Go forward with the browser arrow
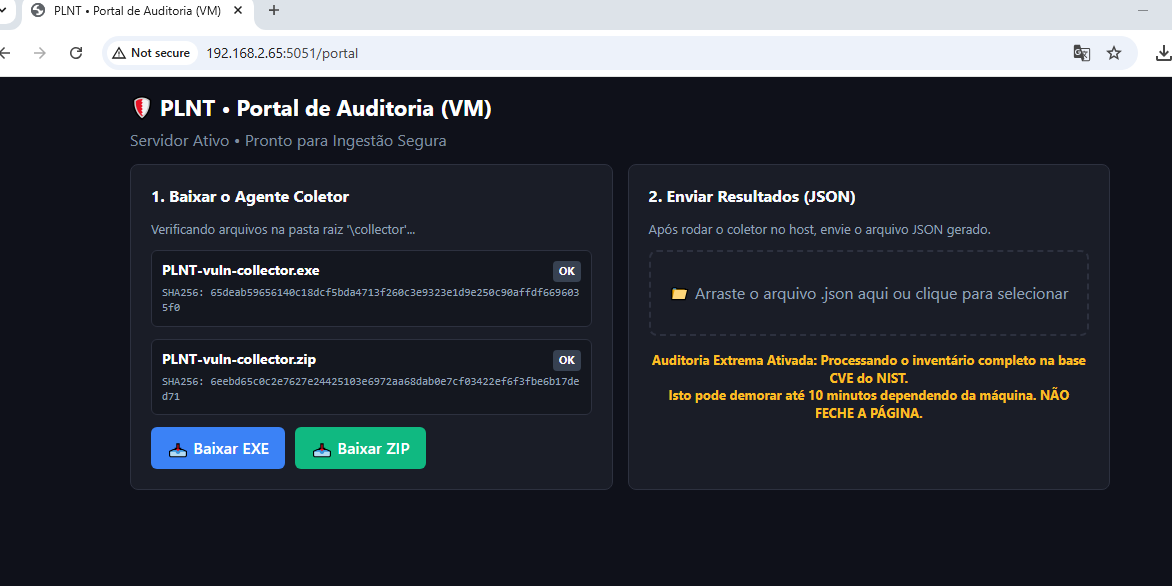The height and width of the screenshot is (586, 1172). click(40, 53)
